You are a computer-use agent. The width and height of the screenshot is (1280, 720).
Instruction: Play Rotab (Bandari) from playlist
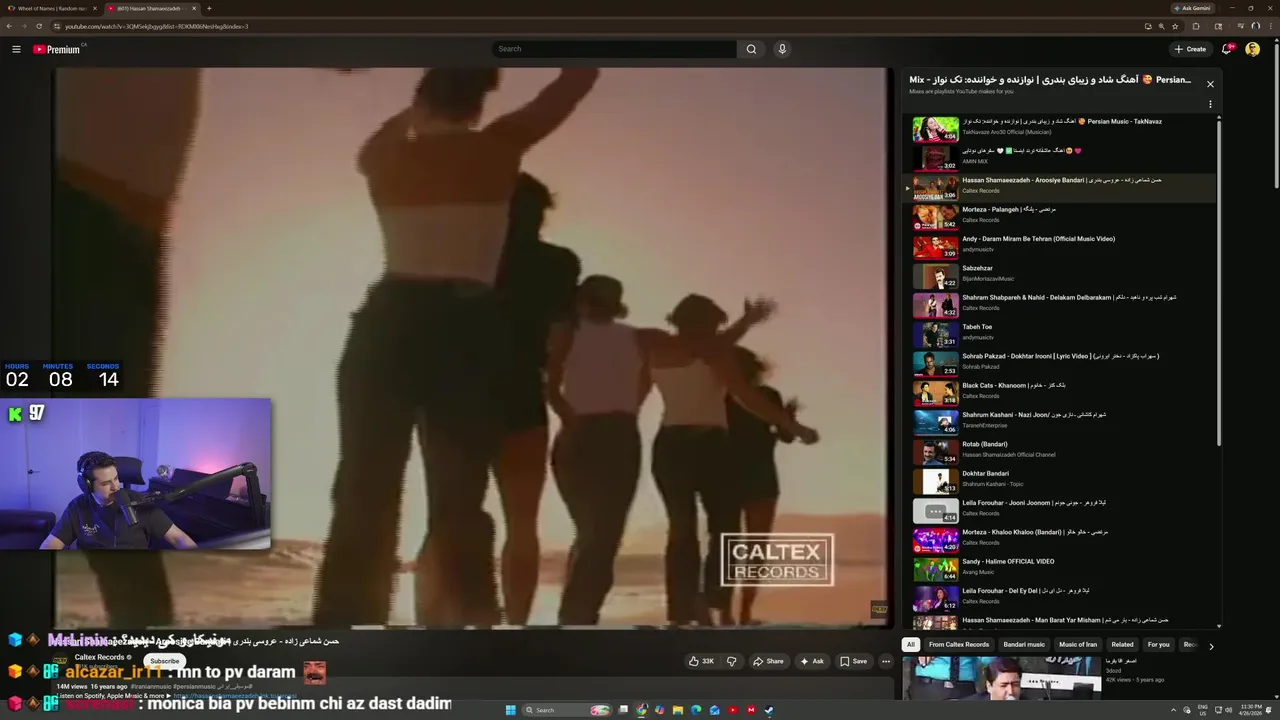click(1060, 451)
